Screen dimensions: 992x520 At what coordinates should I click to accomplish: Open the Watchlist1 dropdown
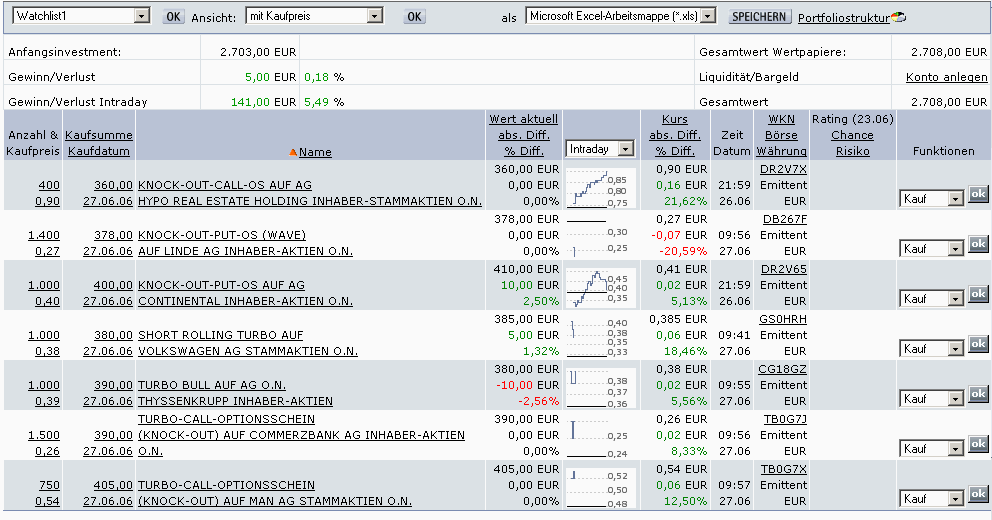pos(141,17)
